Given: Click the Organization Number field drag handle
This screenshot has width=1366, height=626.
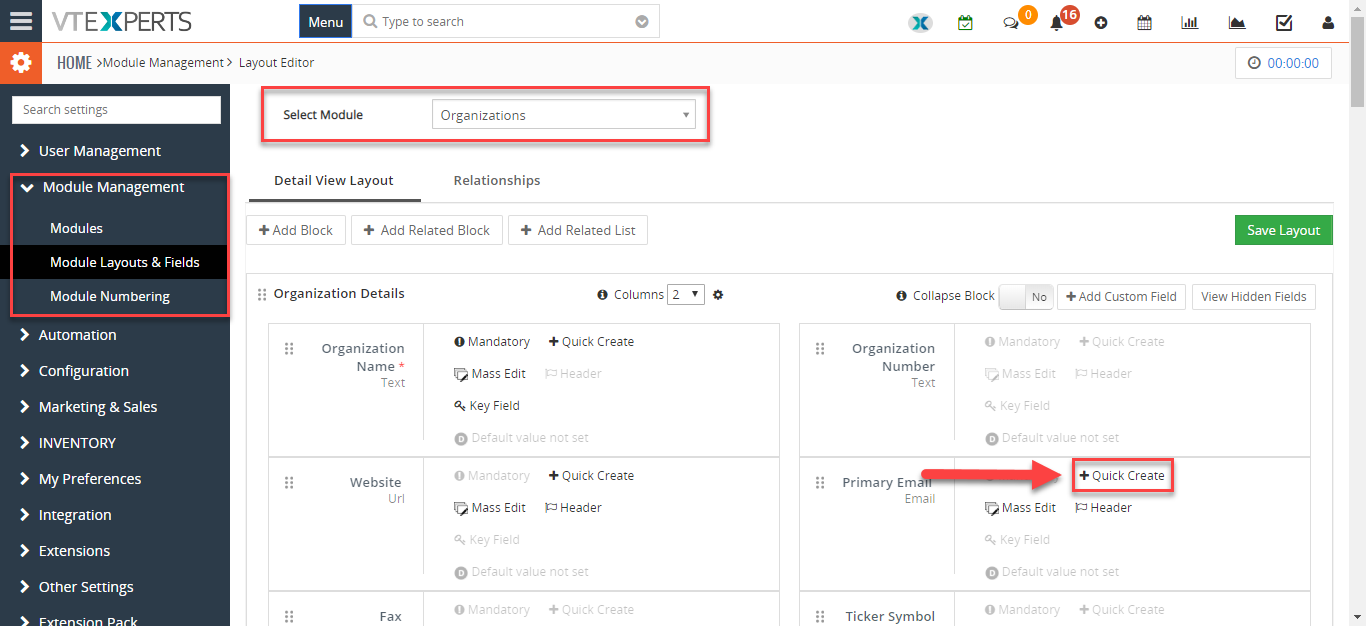Looking at the screenshot, I should click(820, 348).
